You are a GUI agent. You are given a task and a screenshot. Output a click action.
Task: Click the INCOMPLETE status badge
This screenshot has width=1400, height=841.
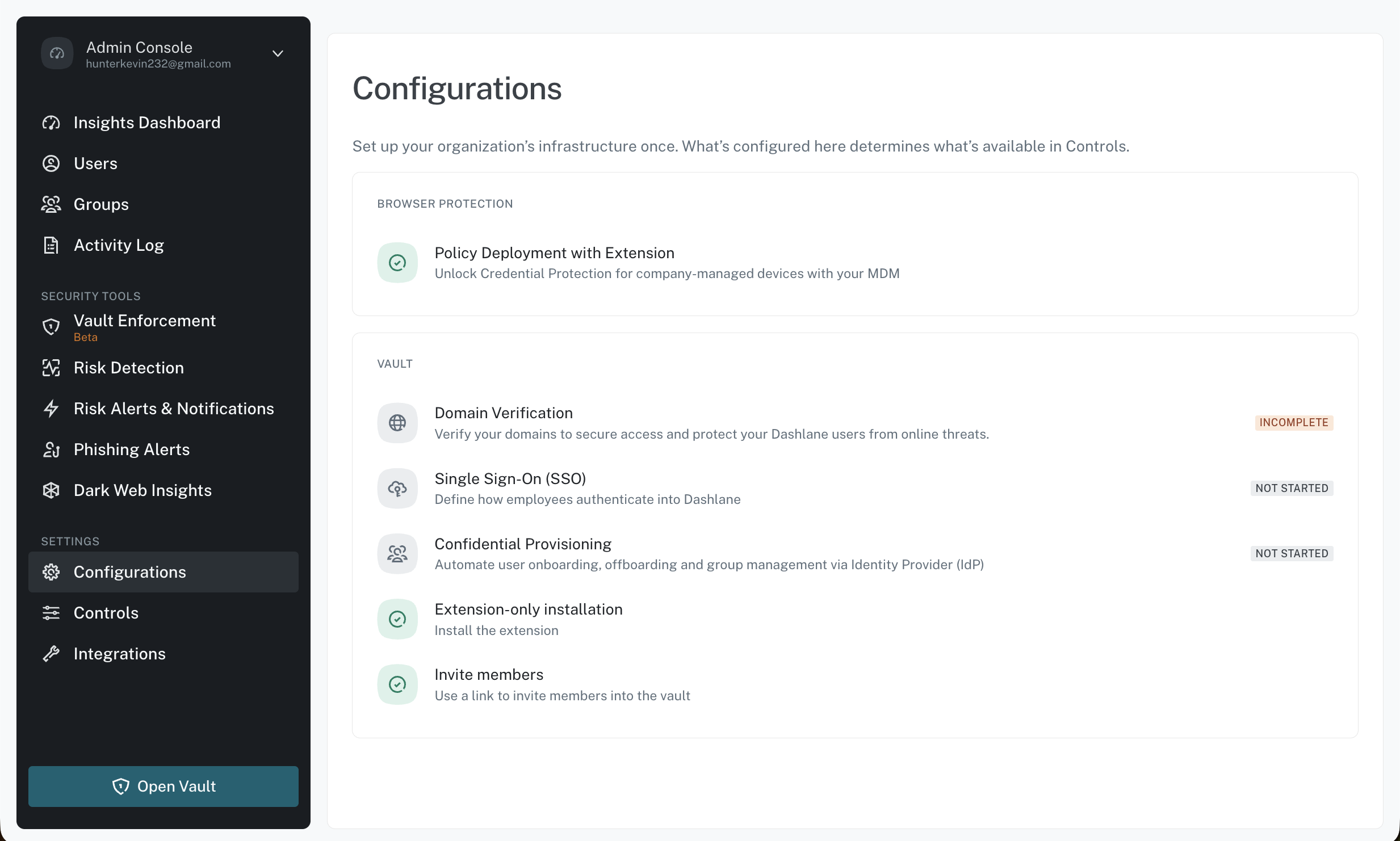click(1294, 423)
